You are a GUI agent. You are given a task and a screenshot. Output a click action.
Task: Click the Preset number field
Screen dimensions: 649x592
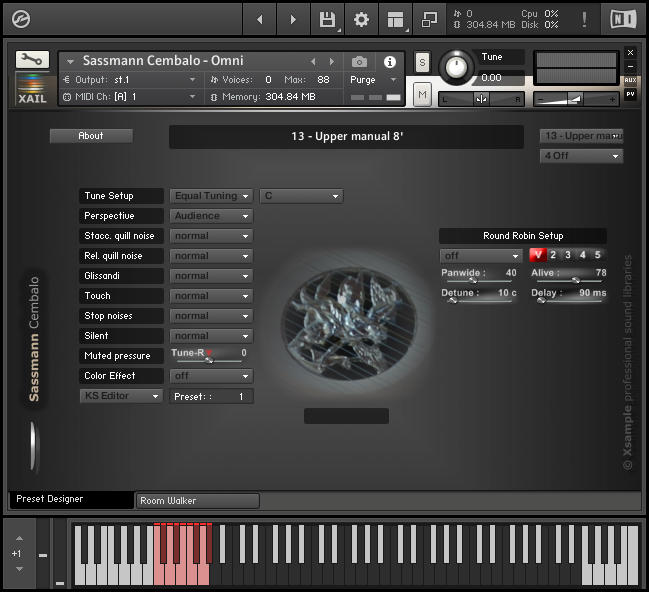[211, 396]
